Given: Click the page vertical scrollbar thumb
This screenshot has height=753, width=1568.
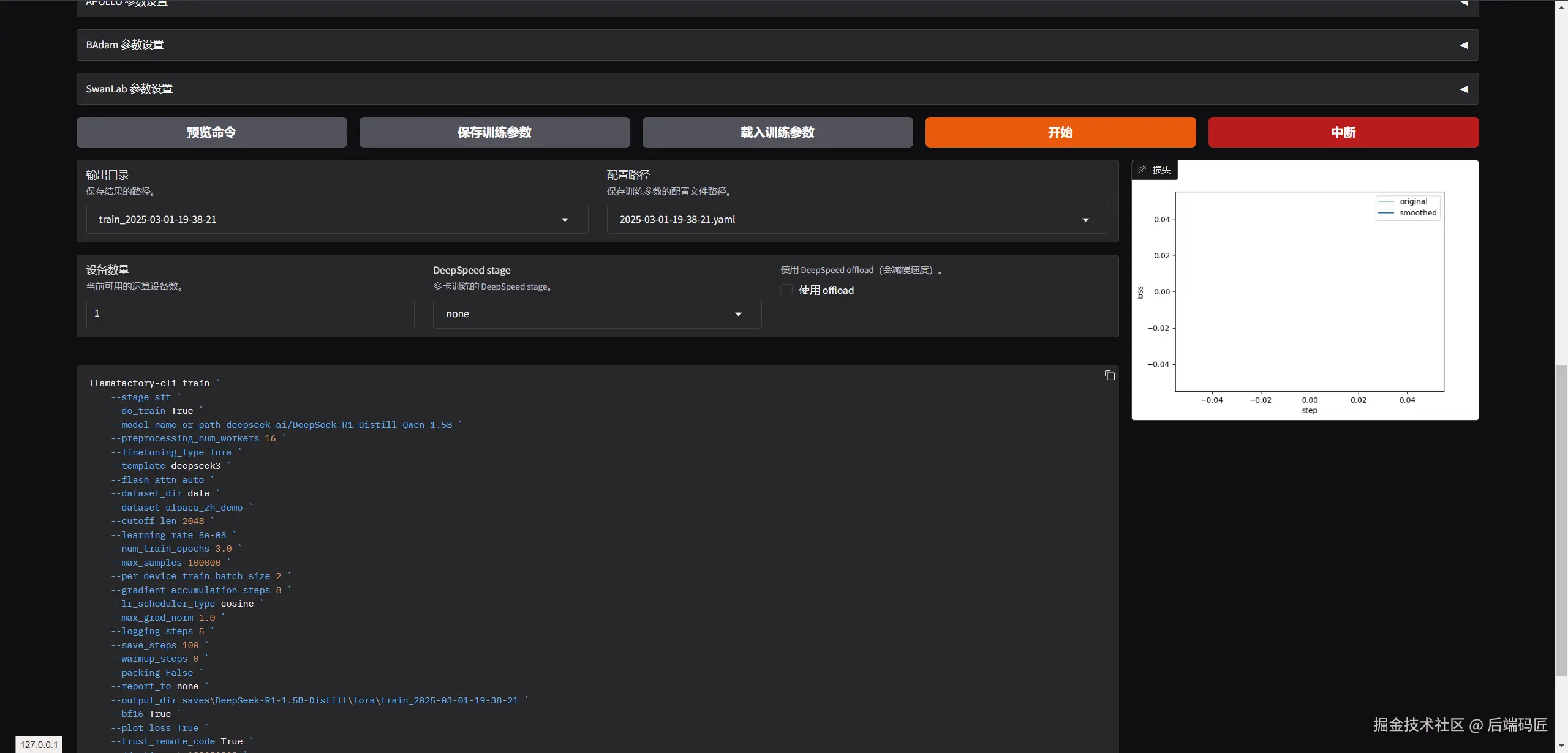Looking at the screenshot, I should tap(1561, 520).
